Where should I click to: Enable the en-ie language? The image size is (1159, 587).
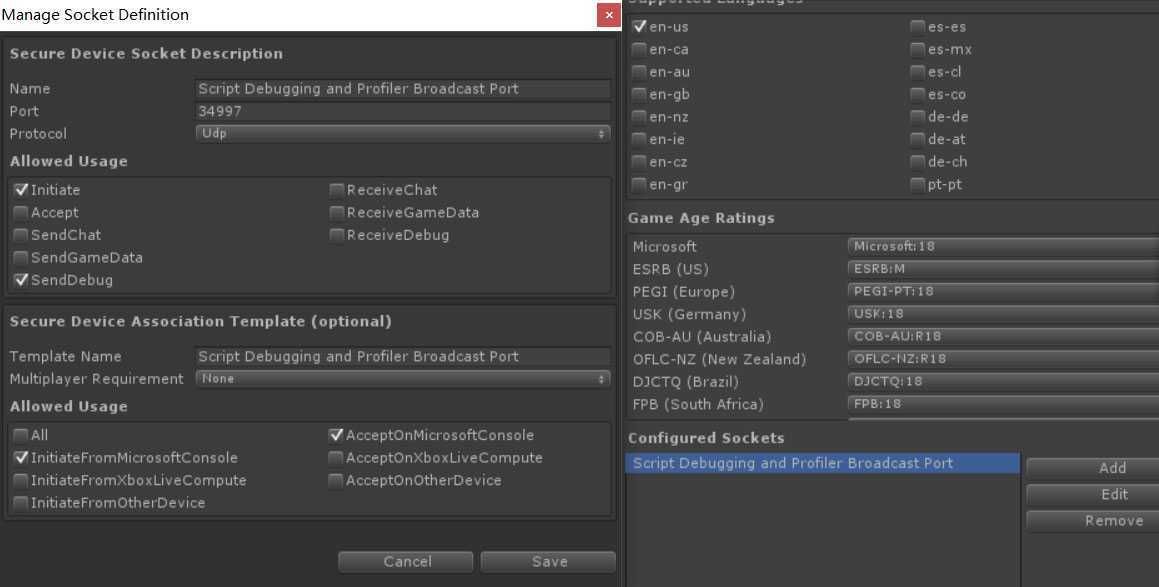coord(640,139)
